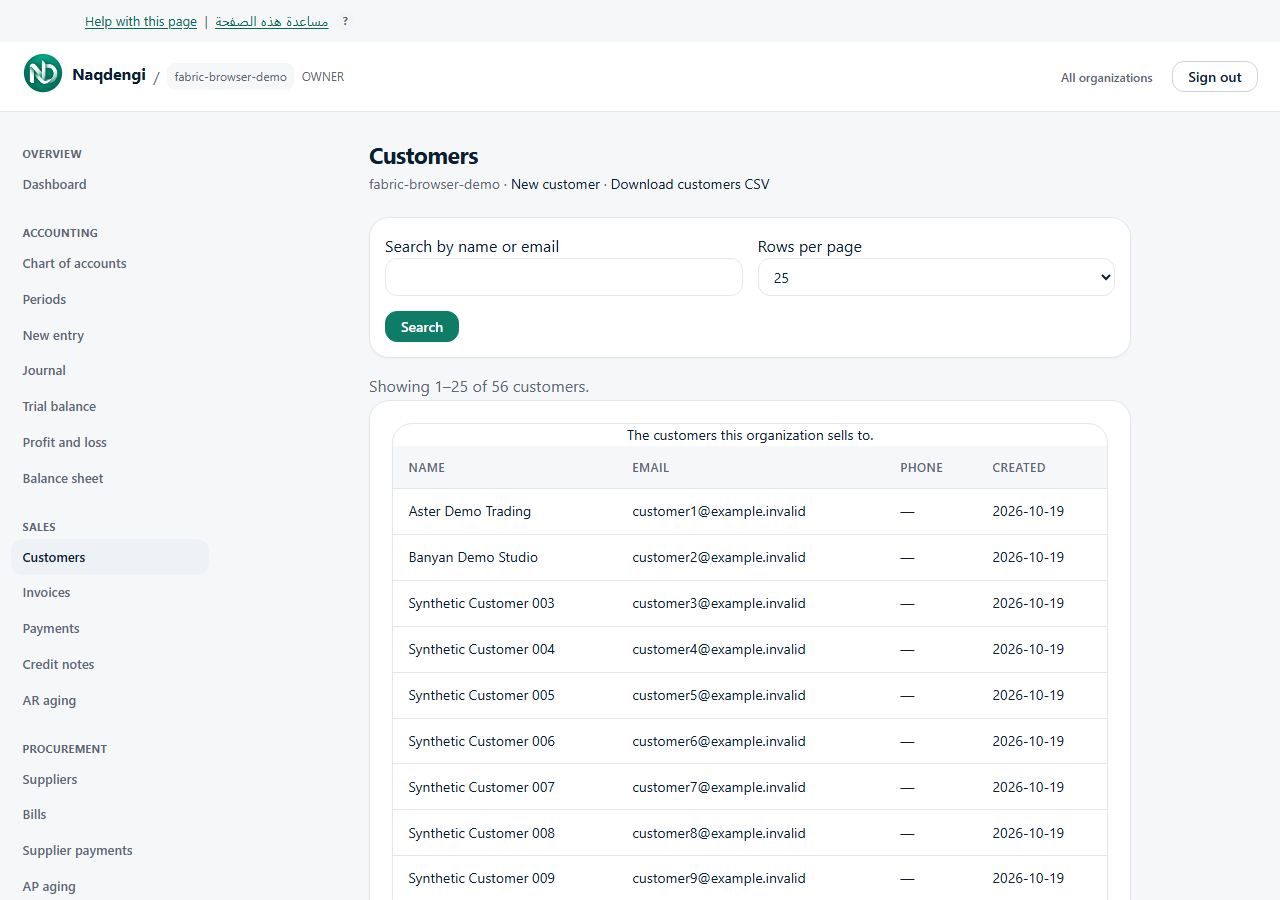1280x900 pixels.
Task: View the Profit and loss report
Action: point(65,442)
